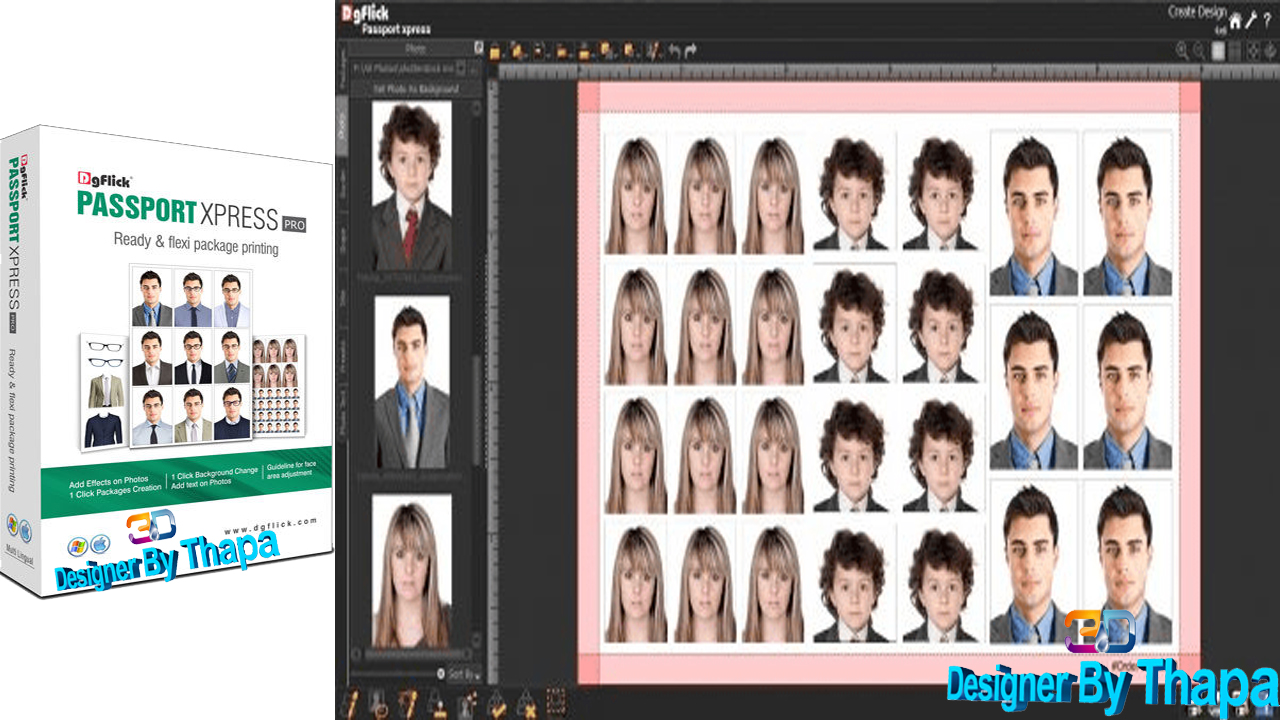Click the checkmark apply icon in bottom toolbar
1280x720 pixels.
coord(497,703)
